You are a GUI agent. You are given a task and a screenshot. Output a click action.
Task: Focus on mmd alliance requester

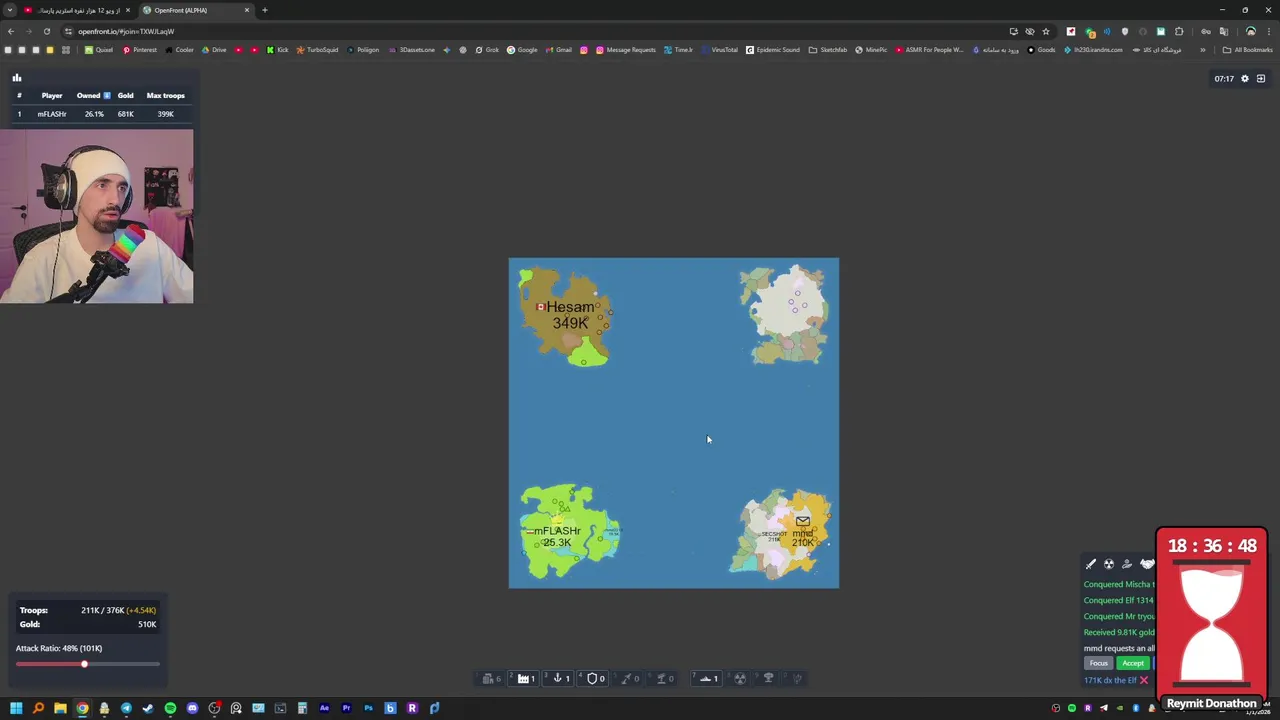1099,663
